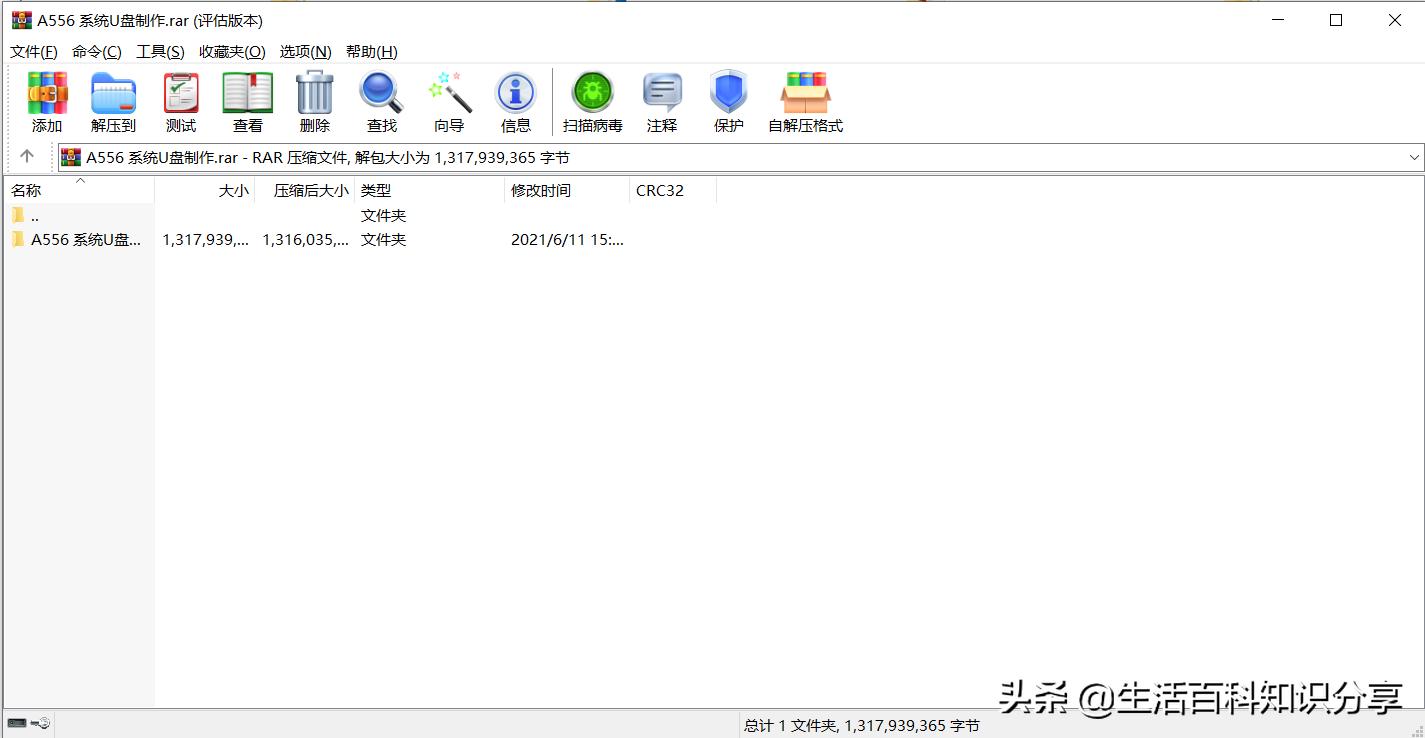Open the 工具 menu
The image size is (1425, 738).
160,51
